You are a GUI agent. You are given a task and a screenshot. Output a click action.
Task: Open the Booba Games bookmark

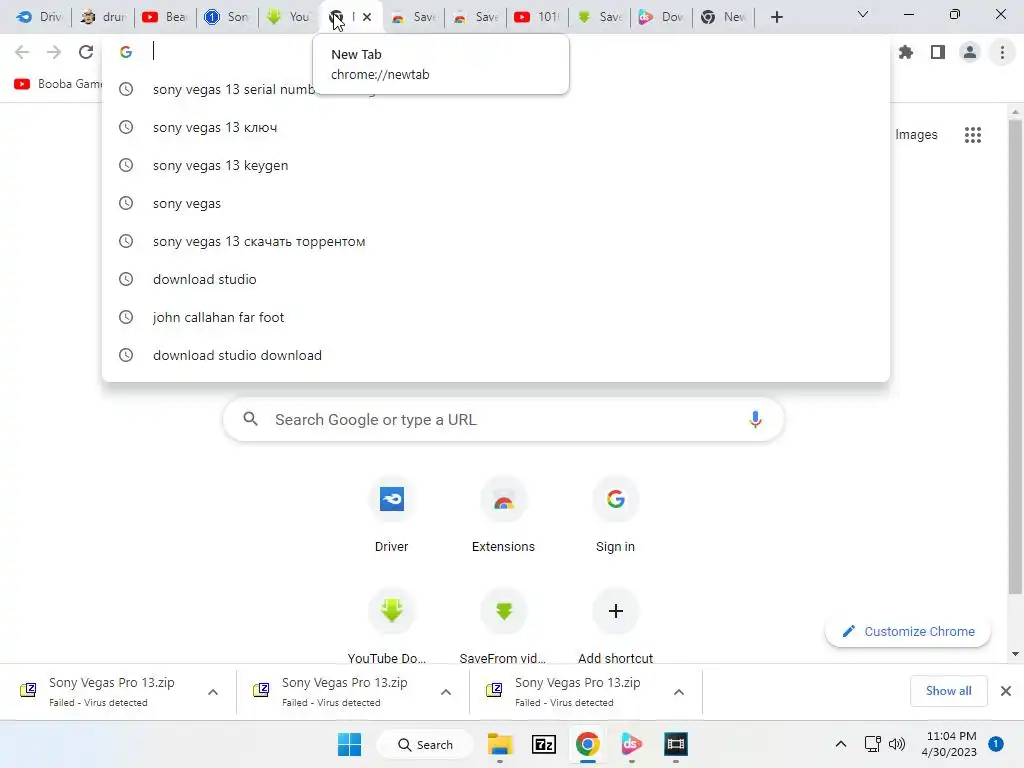click(x=57, y=84)
